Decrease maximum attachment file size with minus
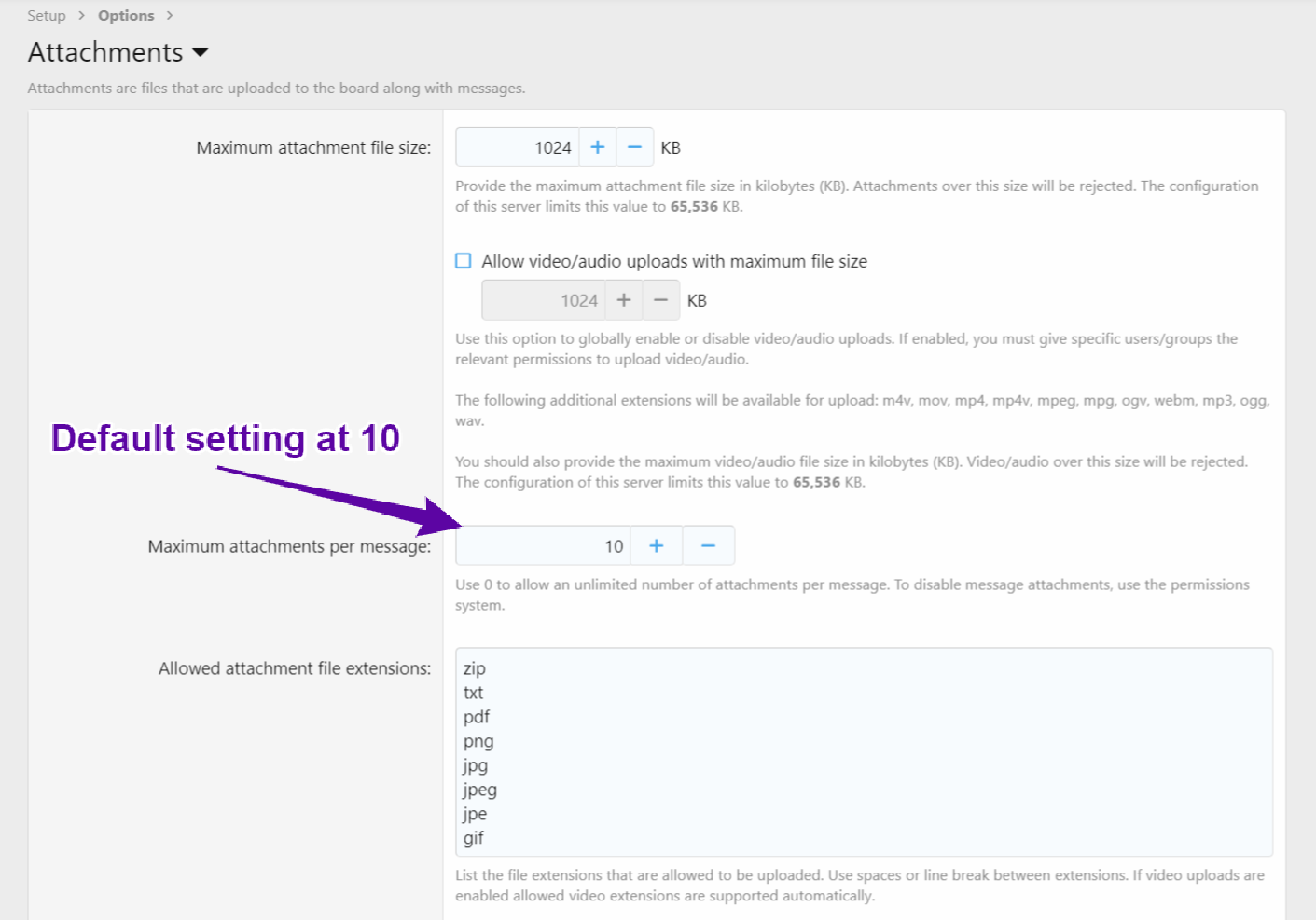This screenshot has height=921, width=1316. 634,147
